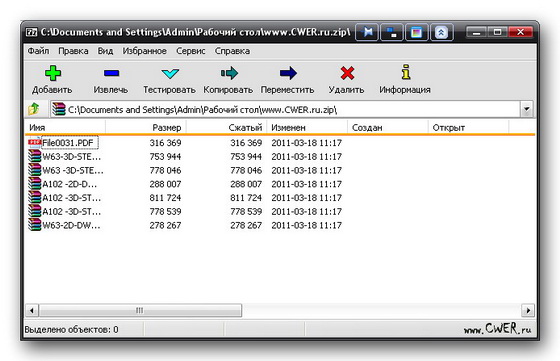The width and height of the screenshot is (560, 361).
Task: Click the blue minus Извлечь icon
Action: coord(111,73)
